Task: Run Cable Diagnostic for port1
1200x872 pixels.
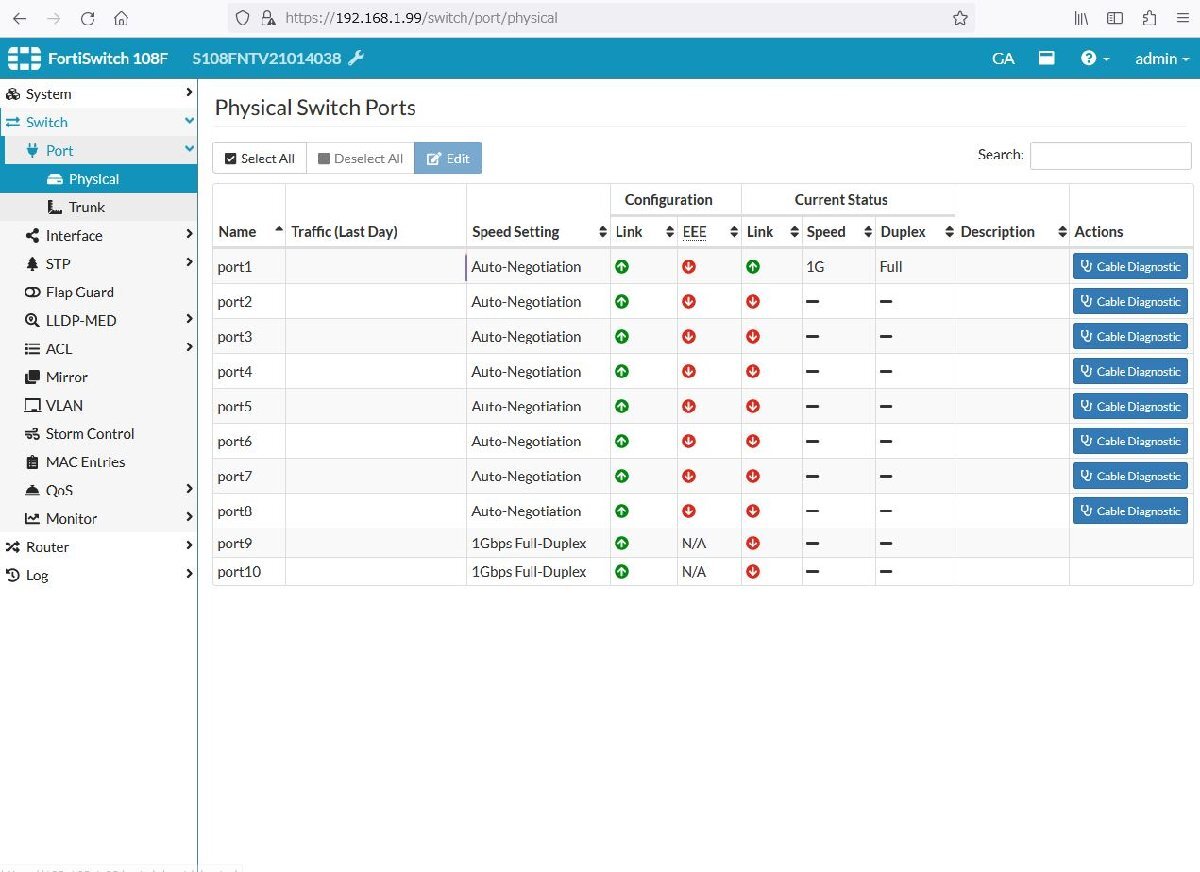Action: click(1130, 267)
